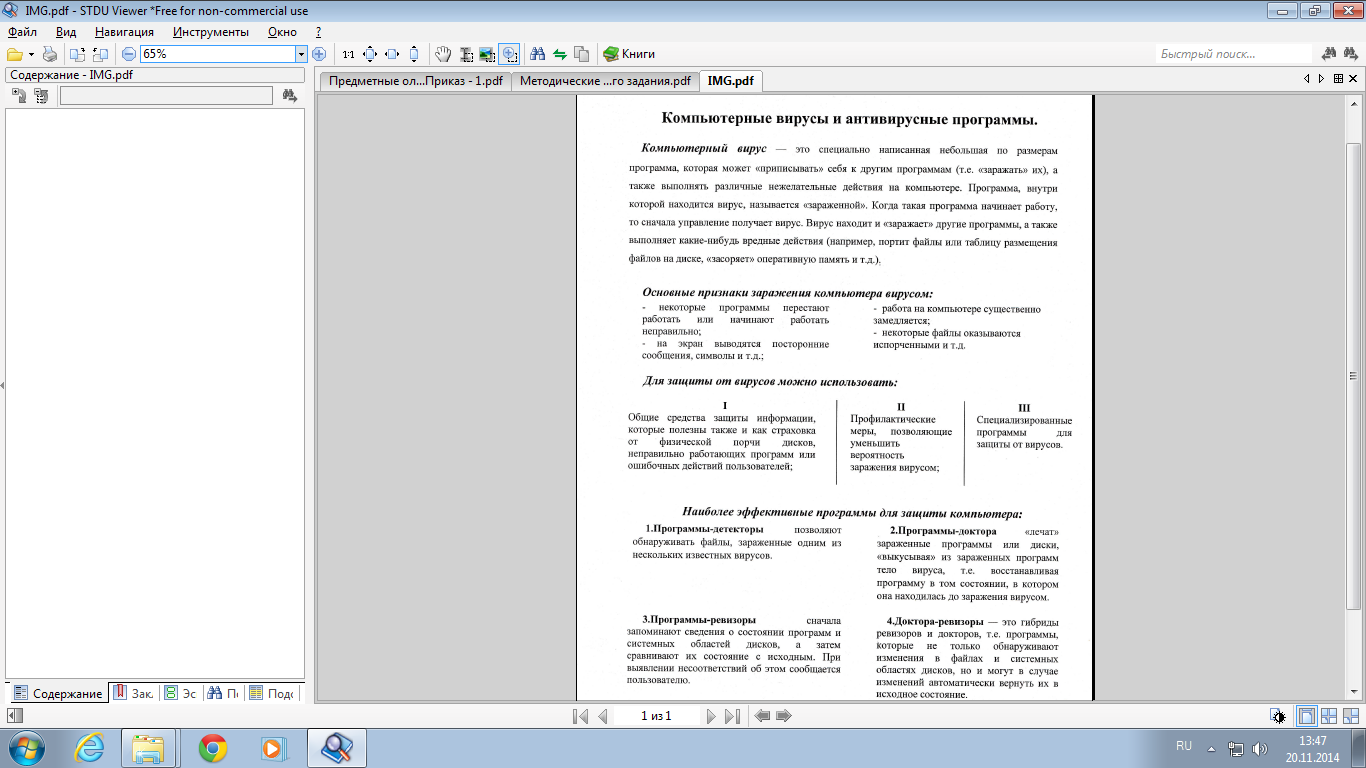Select the Пс search sidebar tab
Viewport: 1366px width, 768px height.
click(x=224, y=693)
